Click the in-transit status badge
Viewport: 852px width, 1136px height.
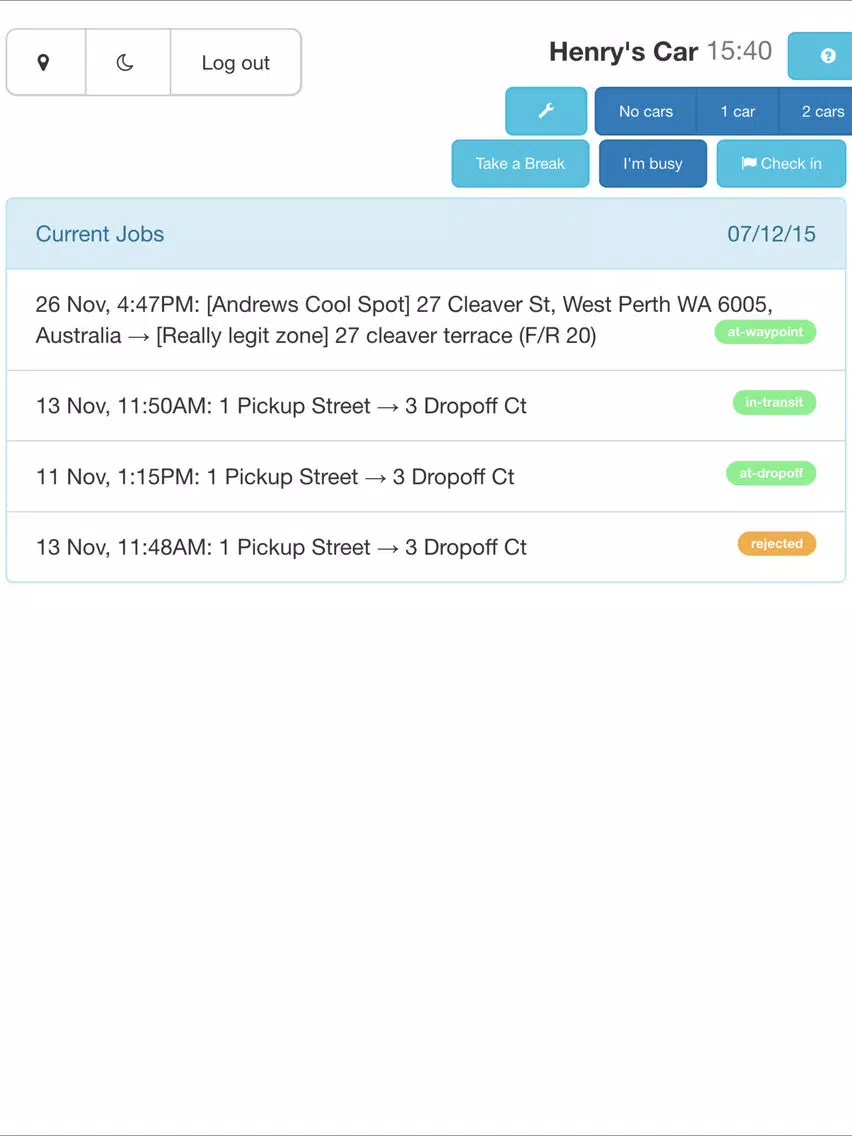[774, 402]
